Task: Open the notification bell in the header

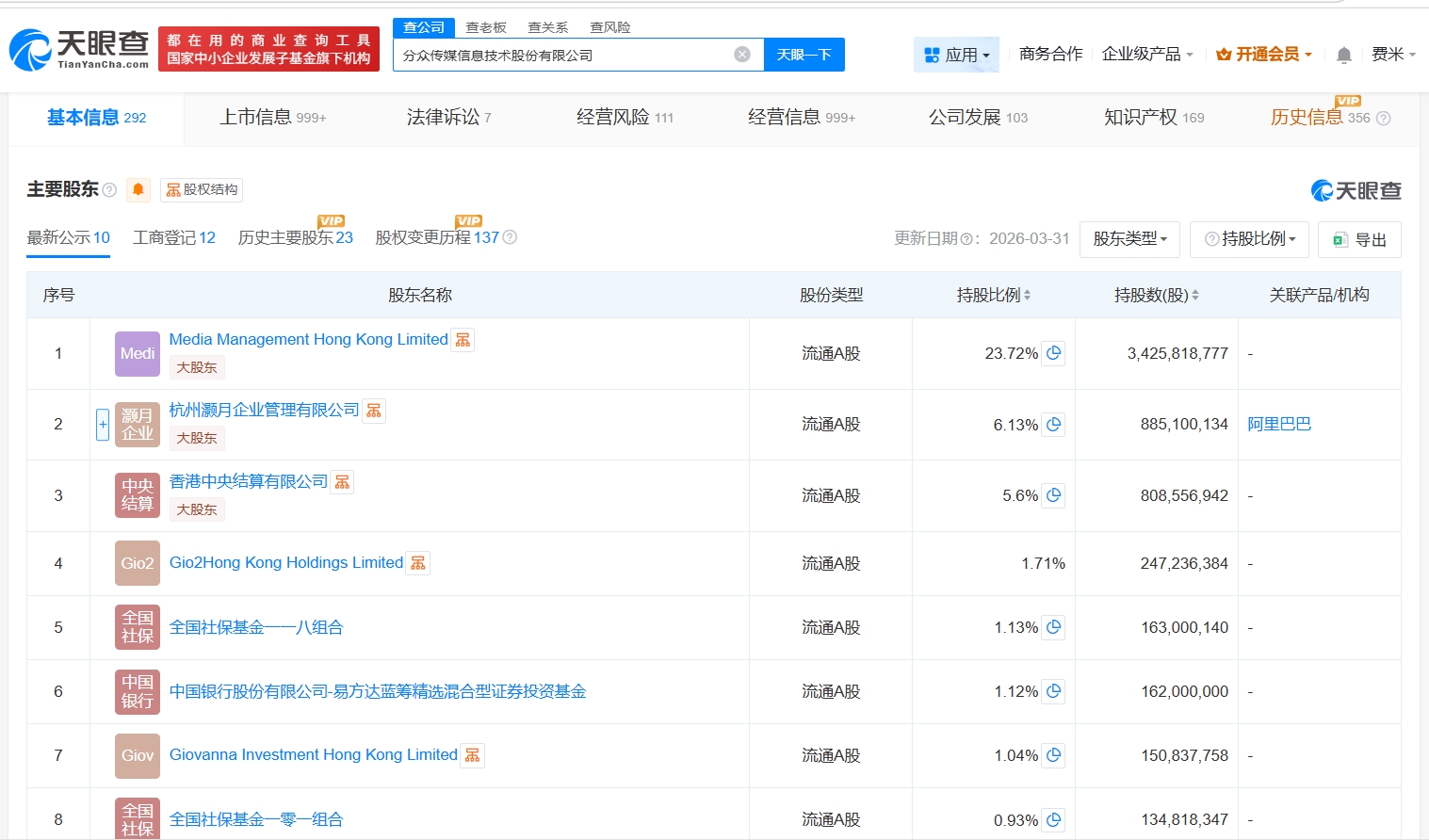Action: pos(1344,55)
